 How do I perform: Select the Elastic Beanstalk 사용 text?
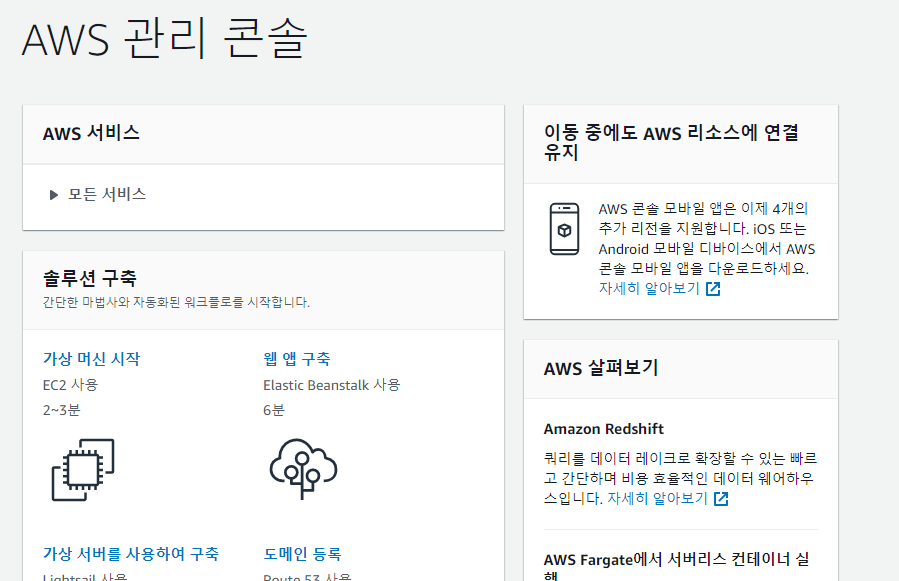[x=331, y=385]
